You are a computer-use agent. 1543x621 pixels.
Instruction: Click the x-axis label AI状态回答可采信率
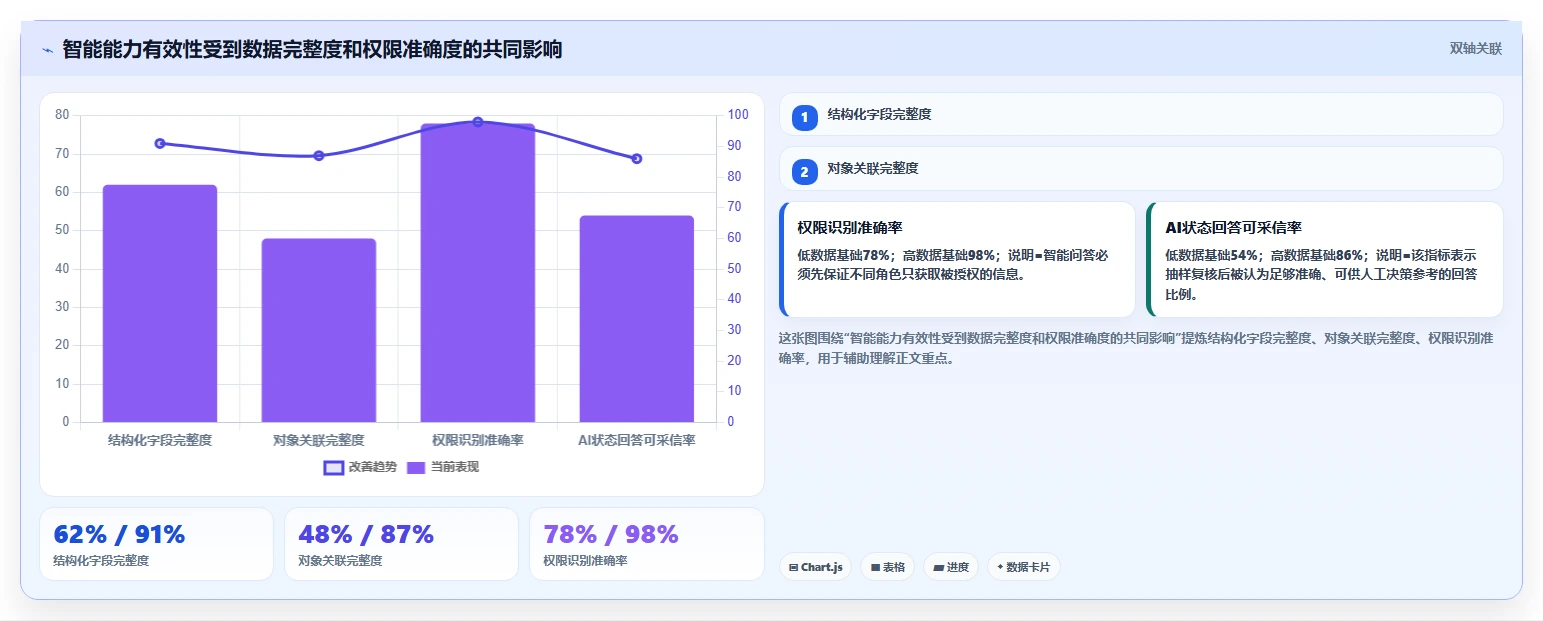pos(637,440)
